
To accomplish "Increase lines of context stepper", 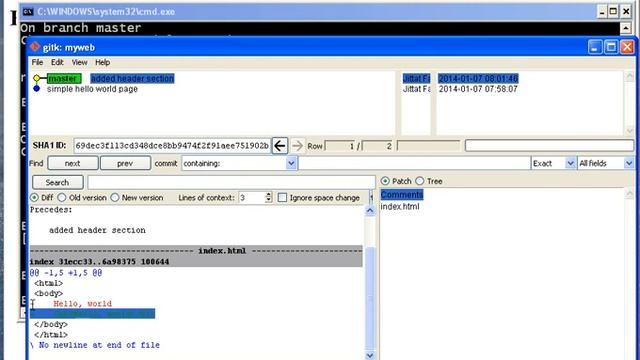I will click(268, 195).
